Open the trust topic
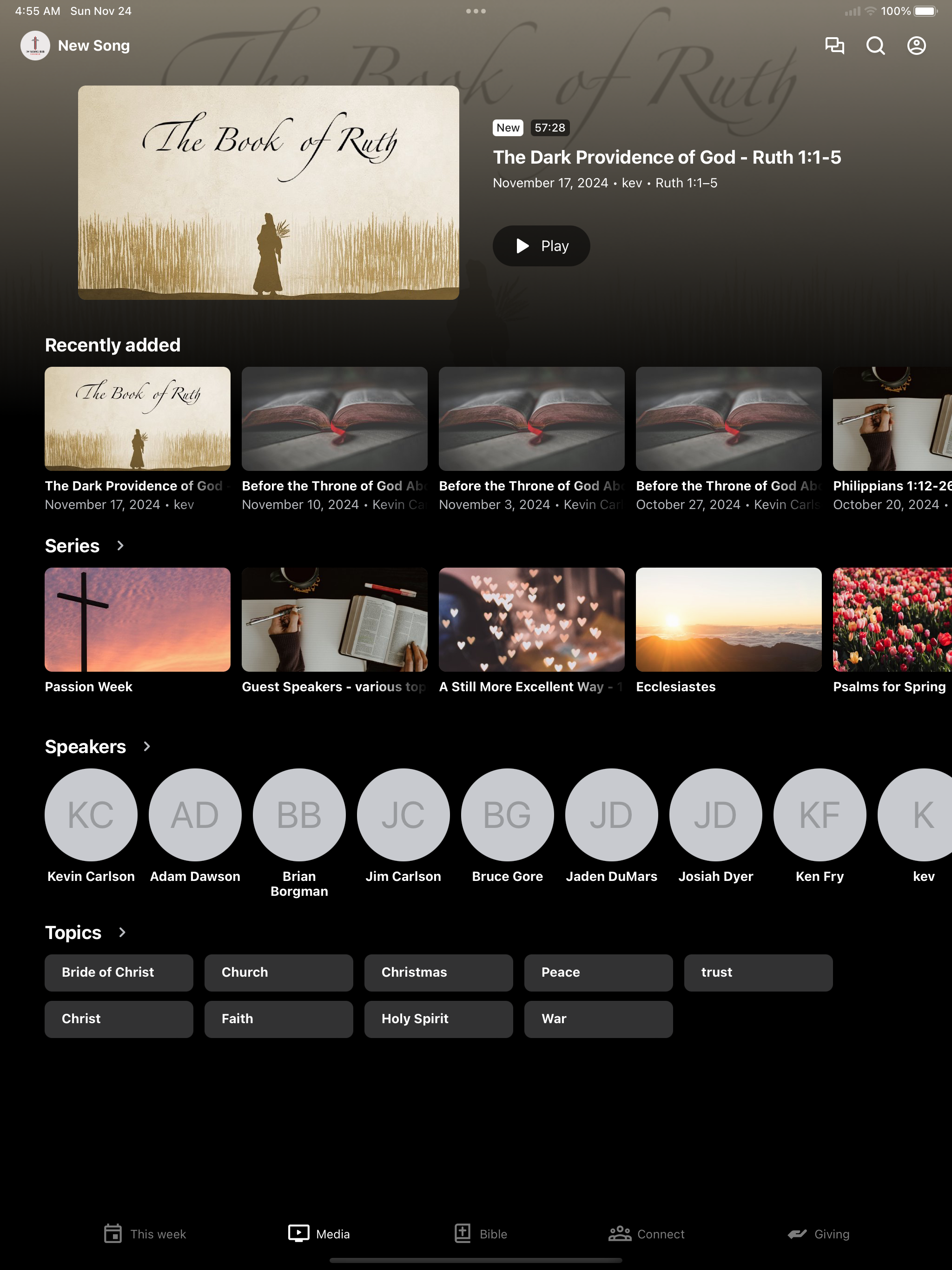The height and width of the screenshot is (1270, 952). [759, 972]
